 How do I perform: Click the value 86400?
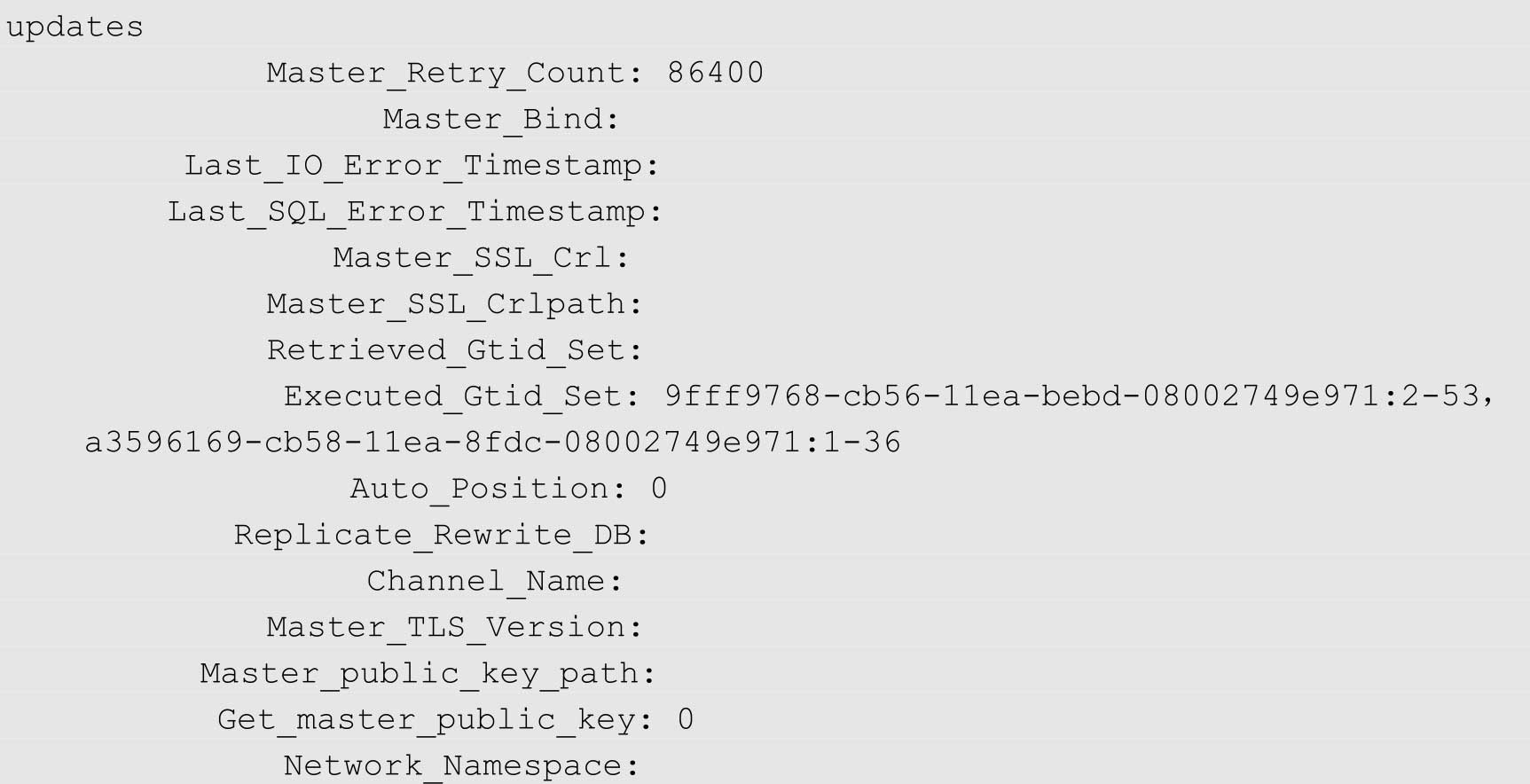[x=716, y=72]
